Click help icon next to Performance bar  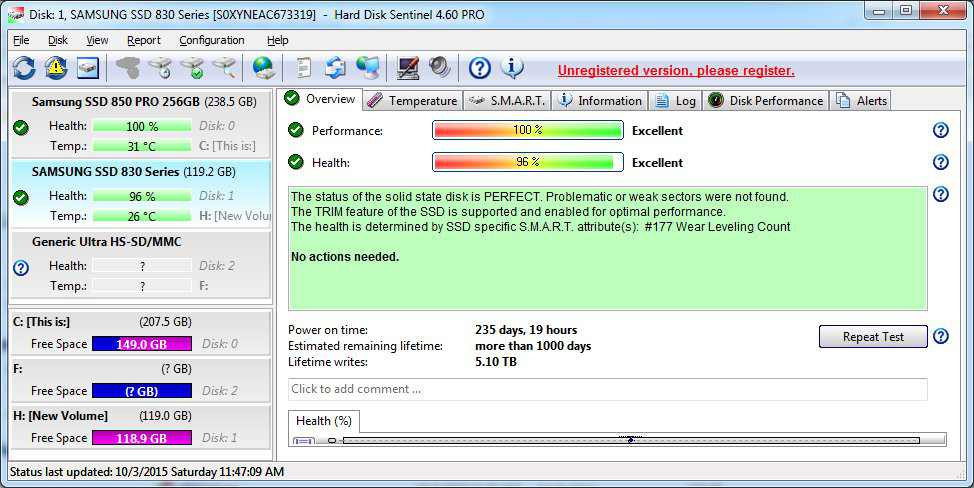[941, 130]
